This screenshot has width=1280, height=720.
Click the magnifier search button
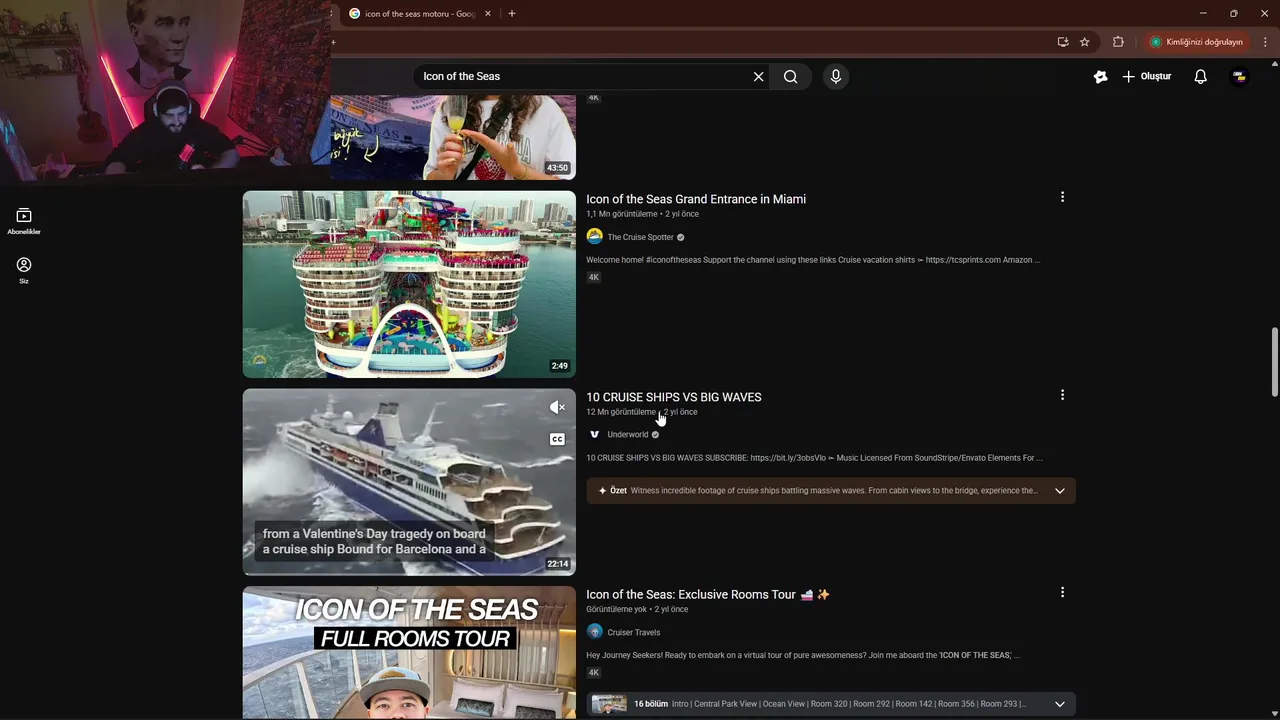[x=791, y=76]
